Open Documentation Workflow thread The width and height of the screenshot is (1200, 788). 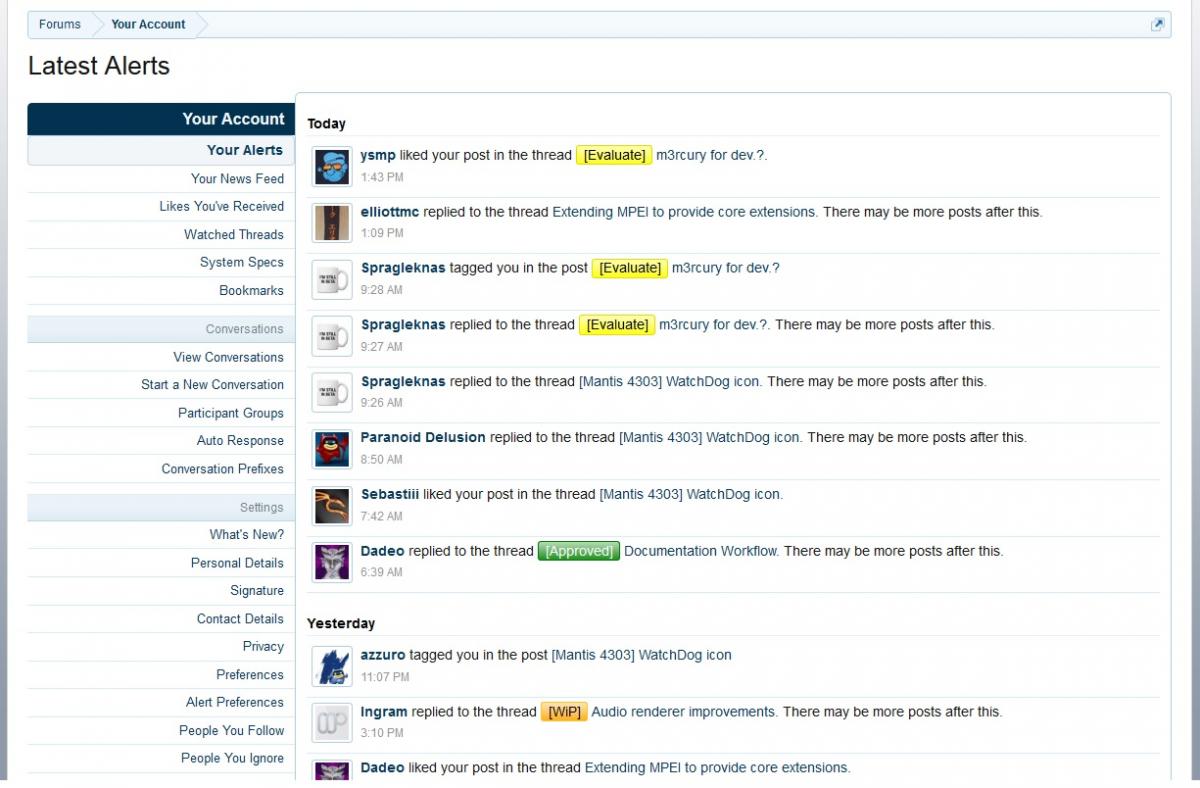700,551
